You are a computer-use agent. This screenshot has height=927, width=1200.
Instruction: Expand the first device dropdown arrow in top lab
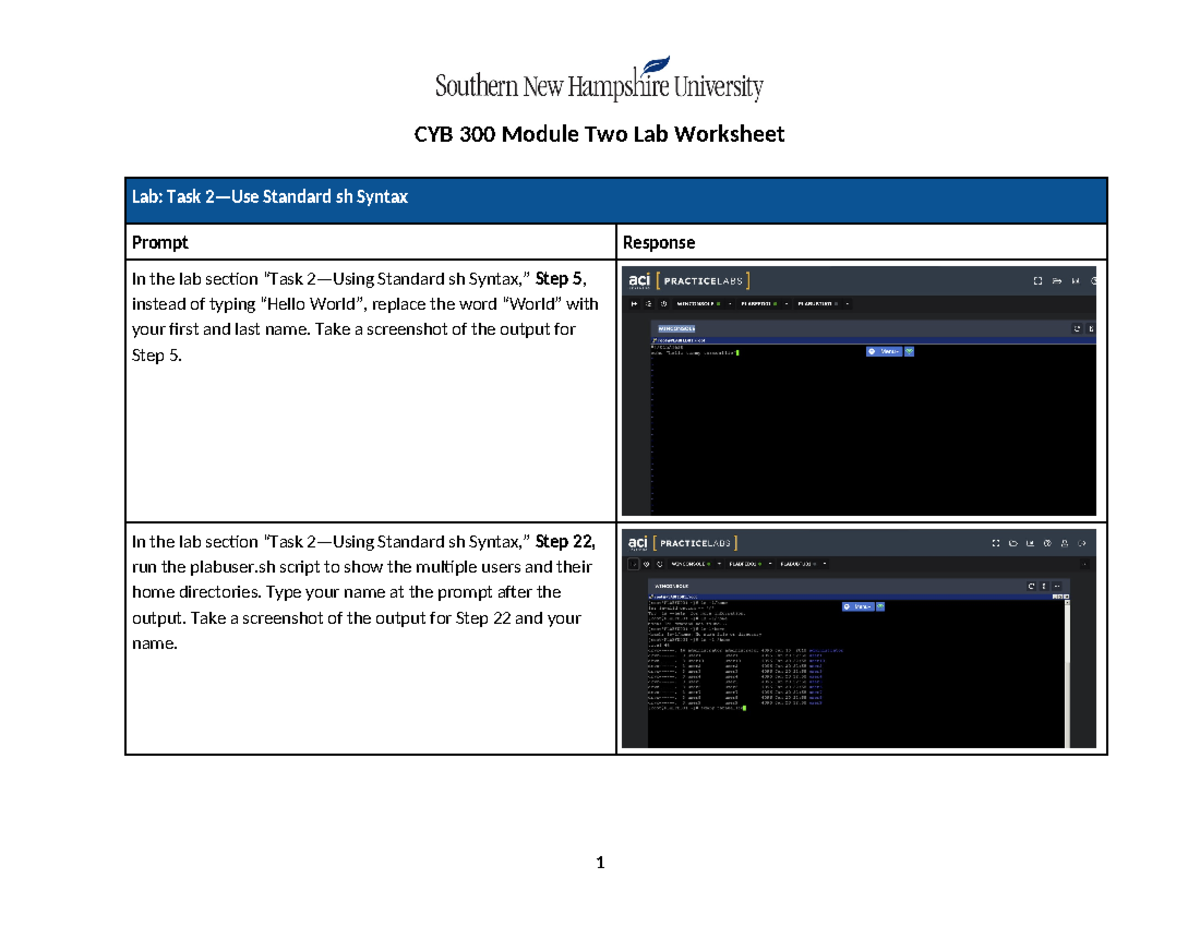click(729, 303)
